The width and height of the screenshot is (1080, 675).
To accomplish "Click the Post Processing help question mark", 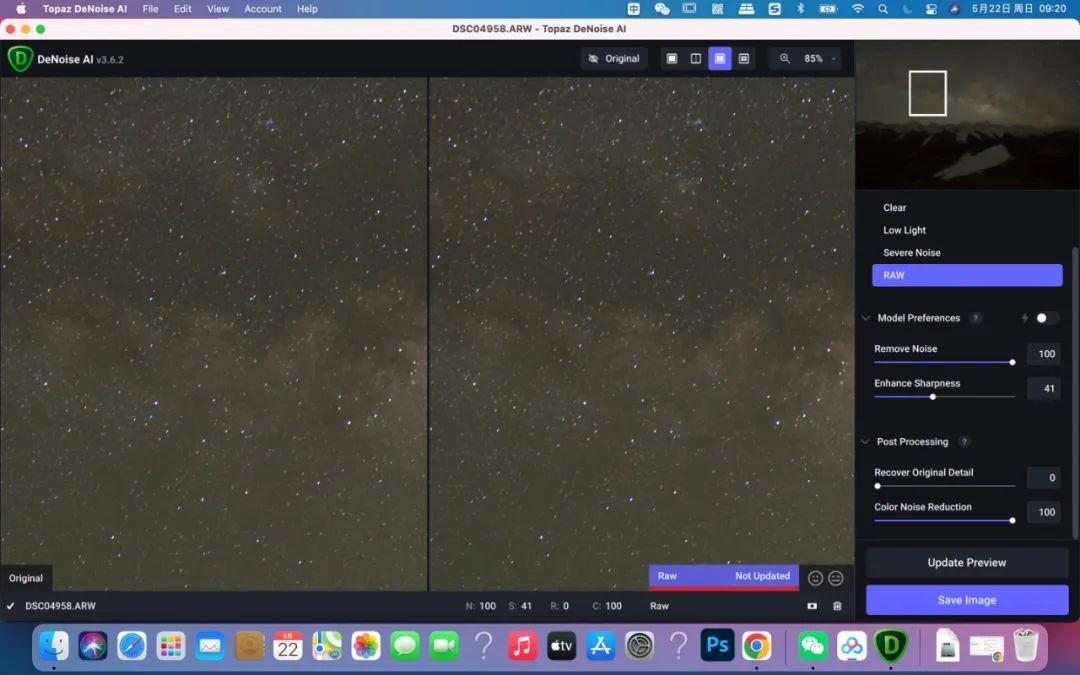I will pyautogui.click(x=964, y=442).
